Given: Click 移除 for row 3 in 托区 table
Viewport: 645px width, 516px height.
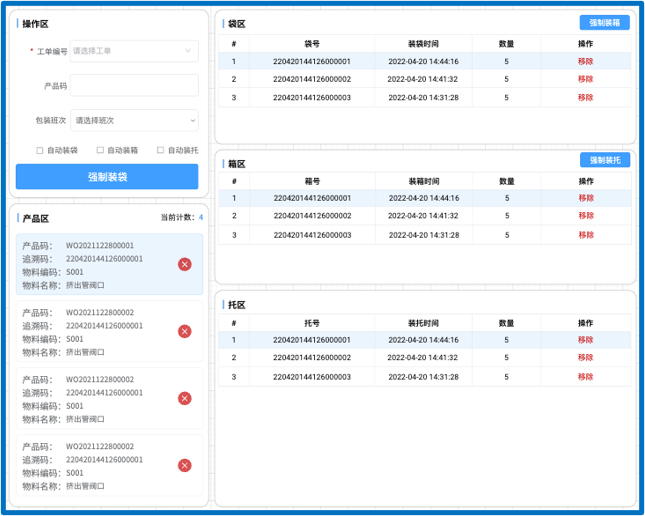Looking at the screenshot, I should point(585,377).
